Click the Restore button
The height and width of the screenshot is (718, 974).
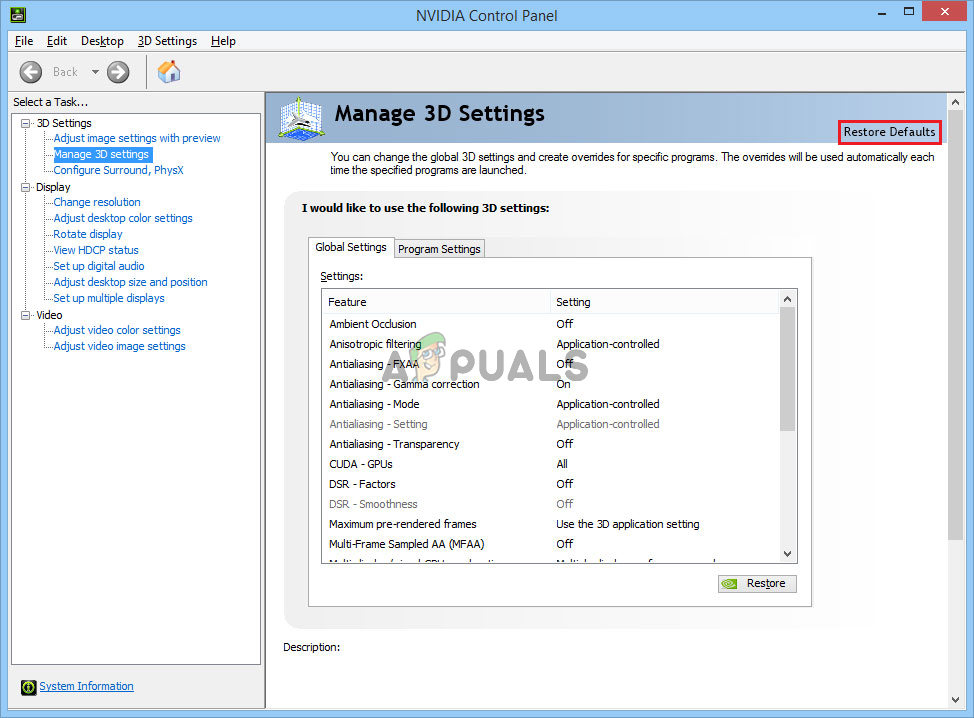tap(757, 583)
